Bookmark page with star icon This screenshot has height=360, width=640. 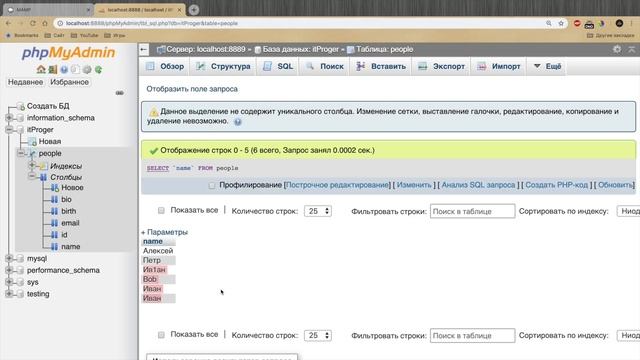coord(561,23)
